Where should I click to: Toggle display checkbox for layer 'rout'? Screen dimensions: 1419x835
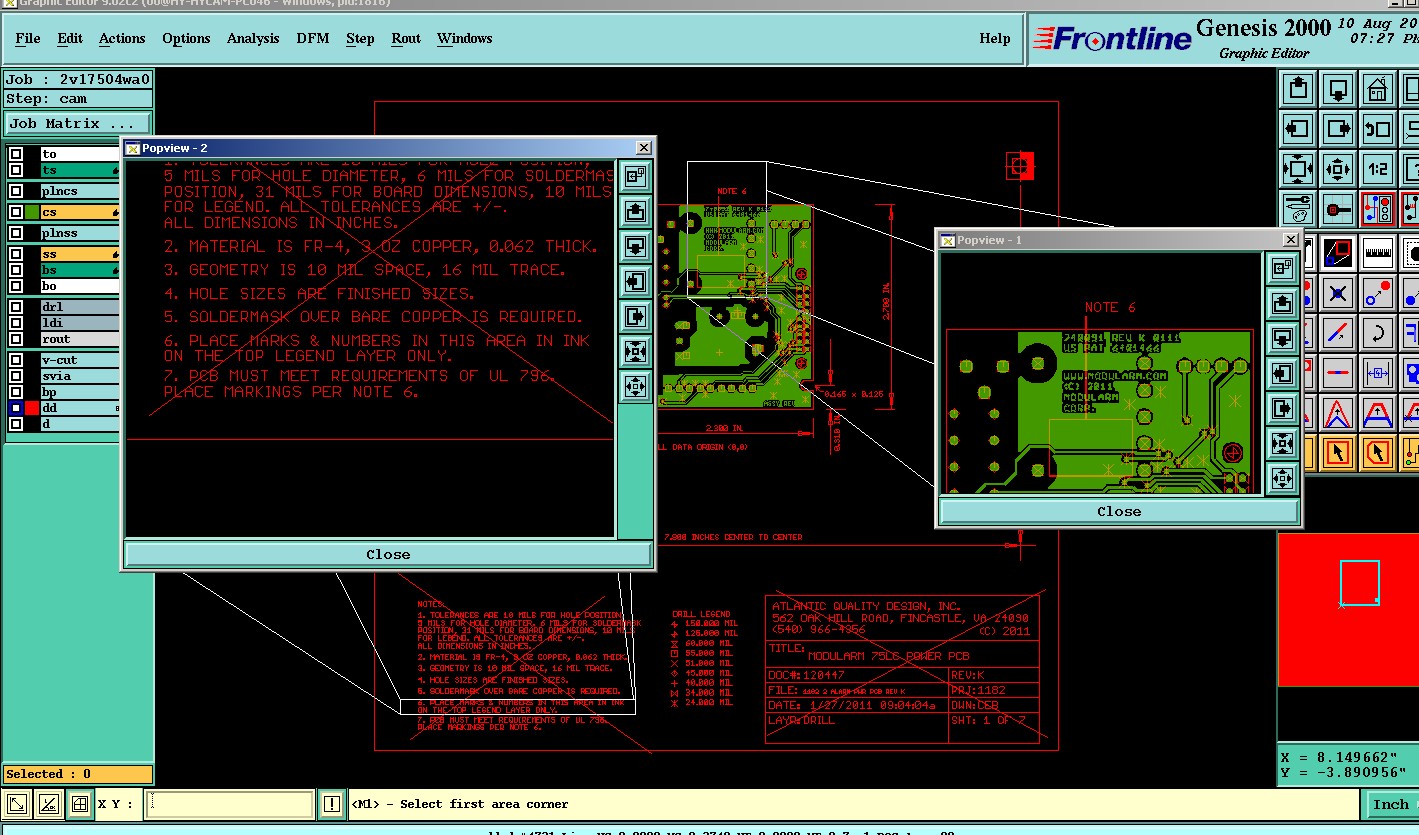point(16,339)
